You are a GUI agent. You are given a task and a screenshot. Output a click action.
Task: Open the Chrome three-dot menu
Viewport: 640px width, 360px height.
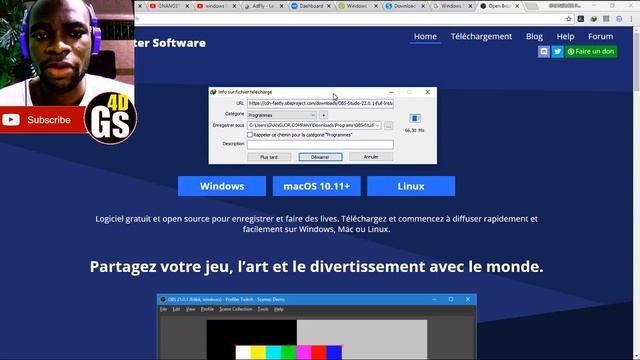[x=631, y=19]
